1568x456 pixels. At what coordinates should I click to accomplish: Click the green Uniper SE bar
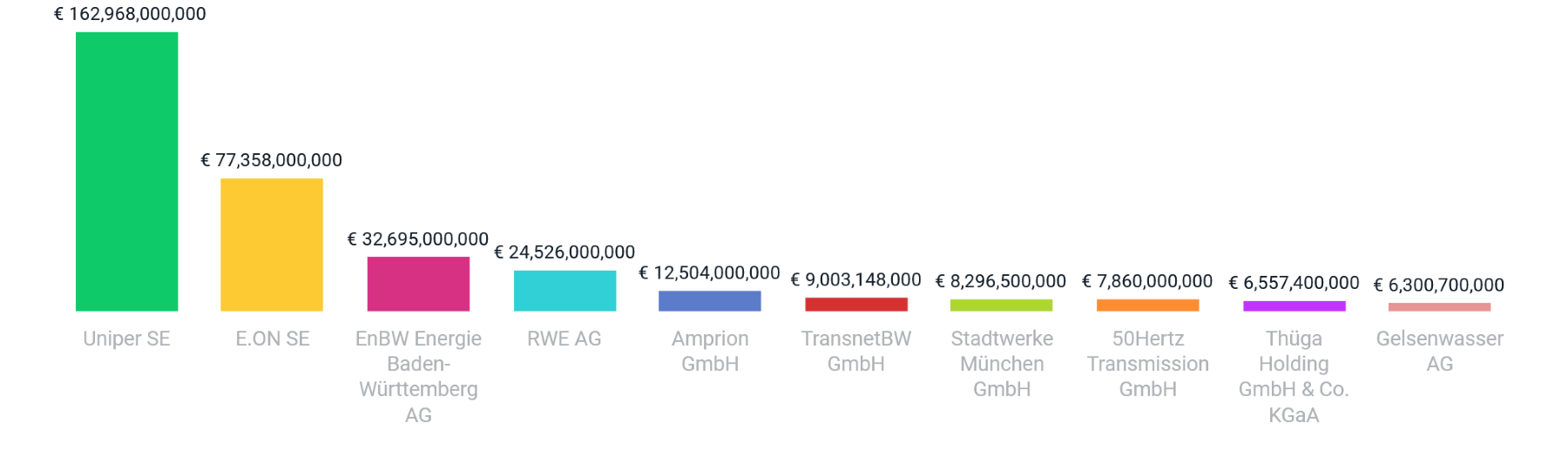pos(126,171)
